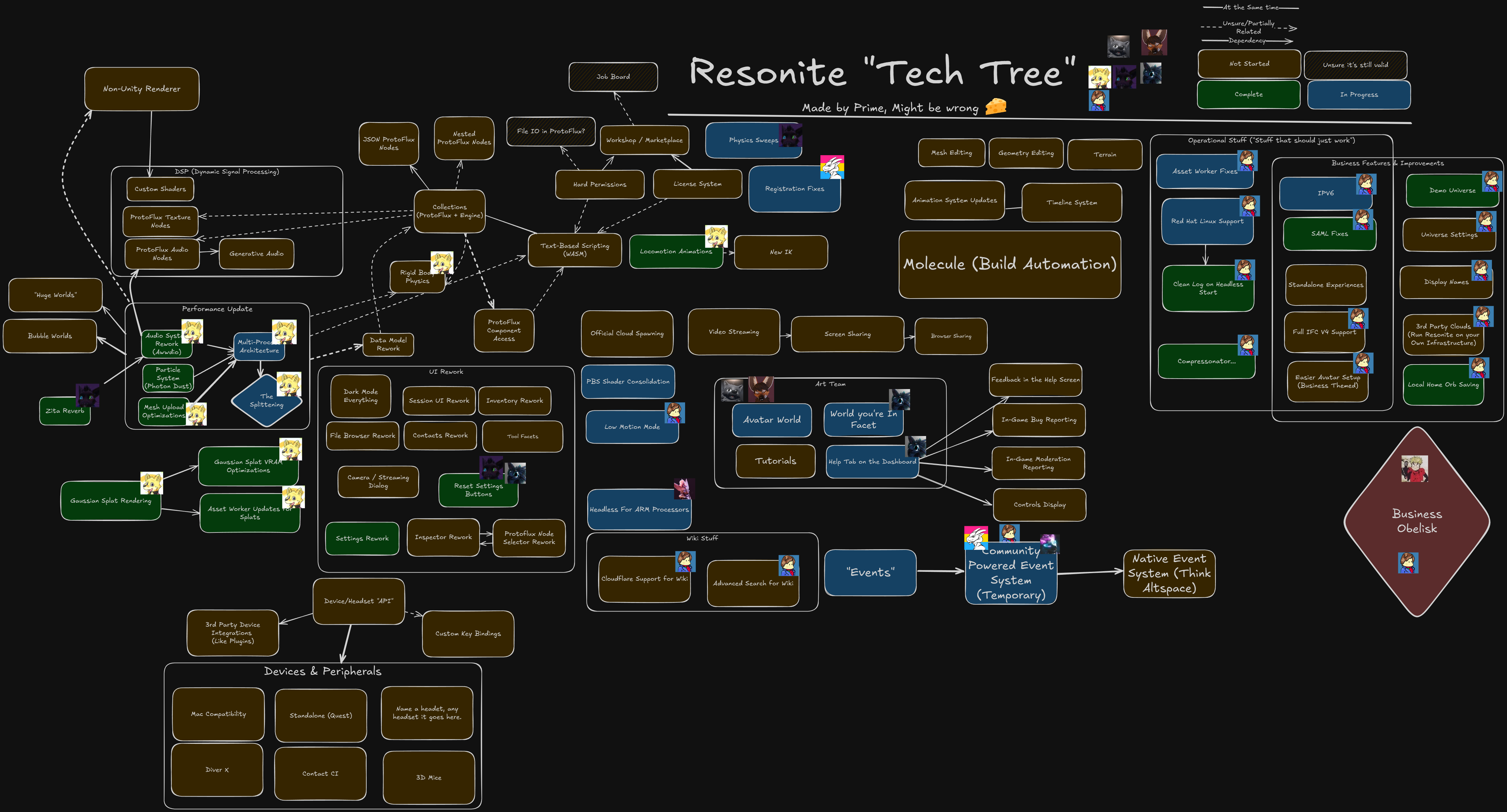1507x812 pixels.
Task: Click the fox avatar on The Splittening
Action: pos(289,384)
